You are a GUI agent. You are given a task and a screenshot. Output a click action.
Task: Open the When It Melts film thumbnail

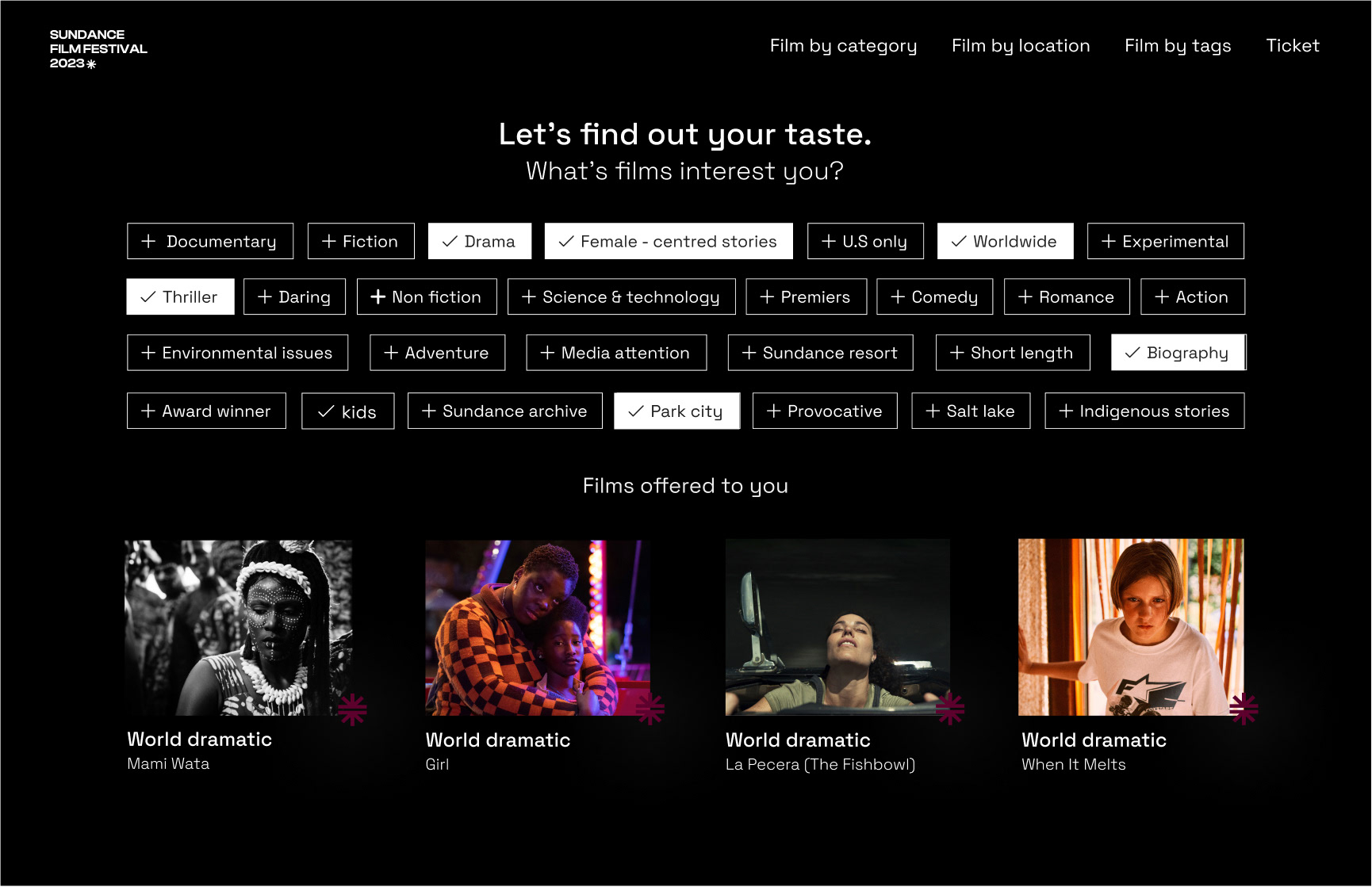click(x=1131, y=627)
